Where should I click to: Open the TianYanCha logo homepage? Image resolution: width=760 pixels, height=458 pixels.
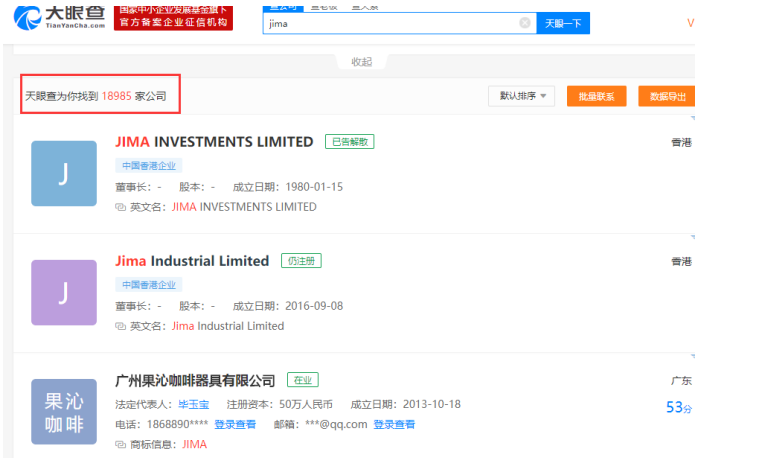pyautogui.click(x=59, y=18)
